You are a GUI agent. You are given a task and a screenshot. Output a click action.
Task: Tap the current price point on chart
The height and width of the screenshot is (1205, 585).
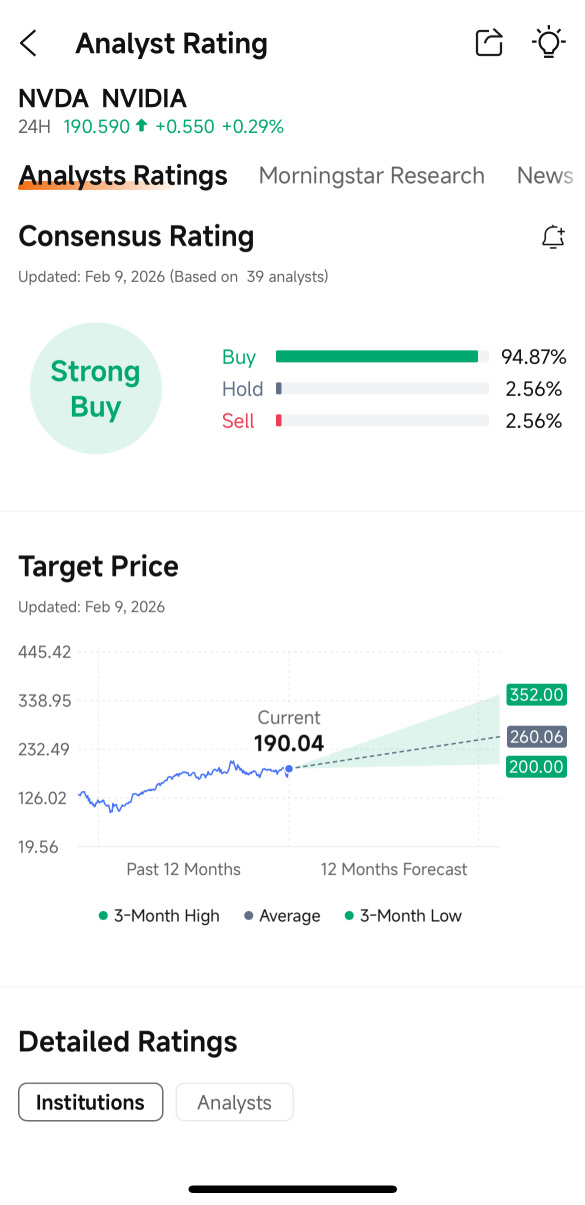click(x=289, y=769)
